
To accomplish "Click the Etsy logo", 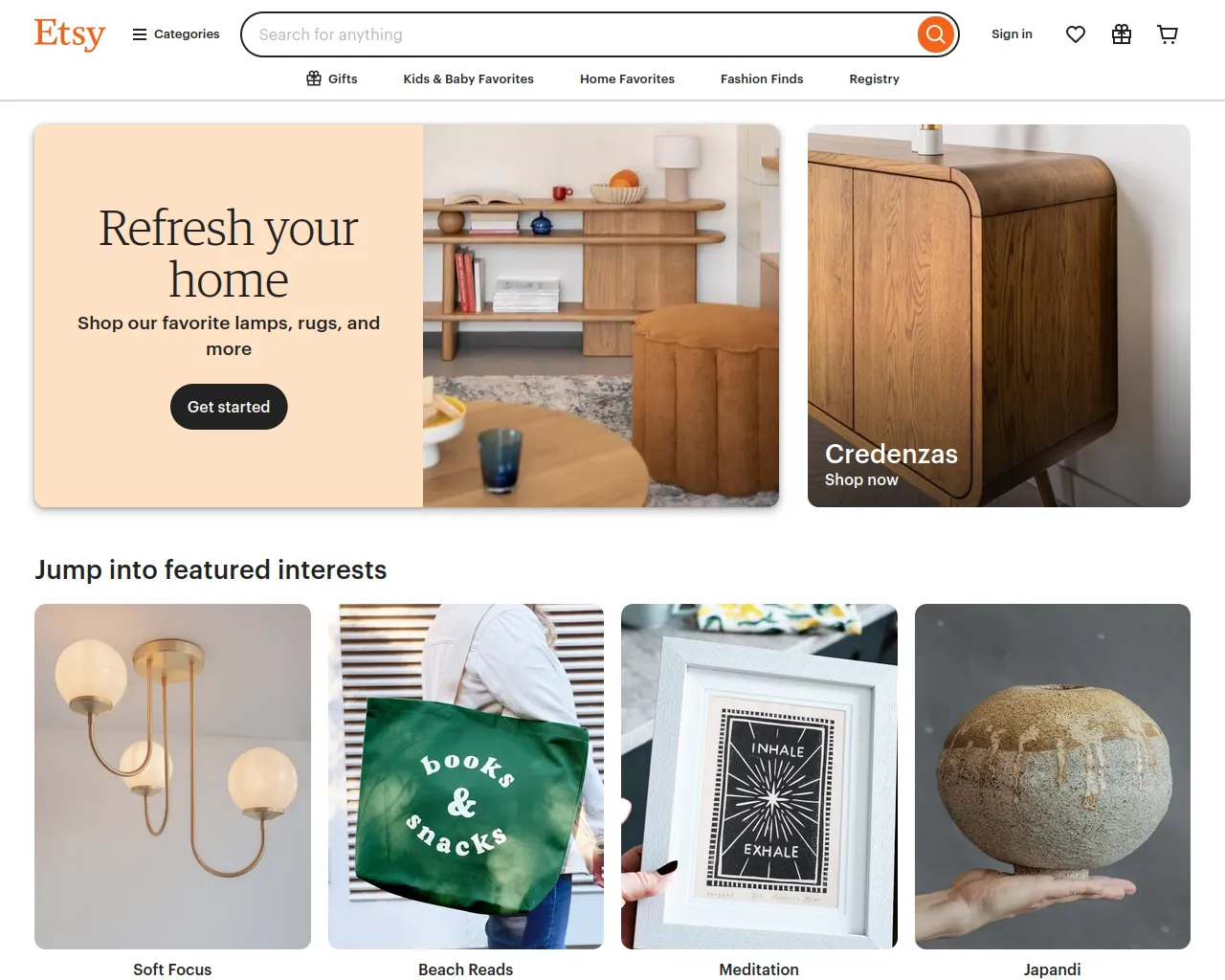I will (70, 34).
